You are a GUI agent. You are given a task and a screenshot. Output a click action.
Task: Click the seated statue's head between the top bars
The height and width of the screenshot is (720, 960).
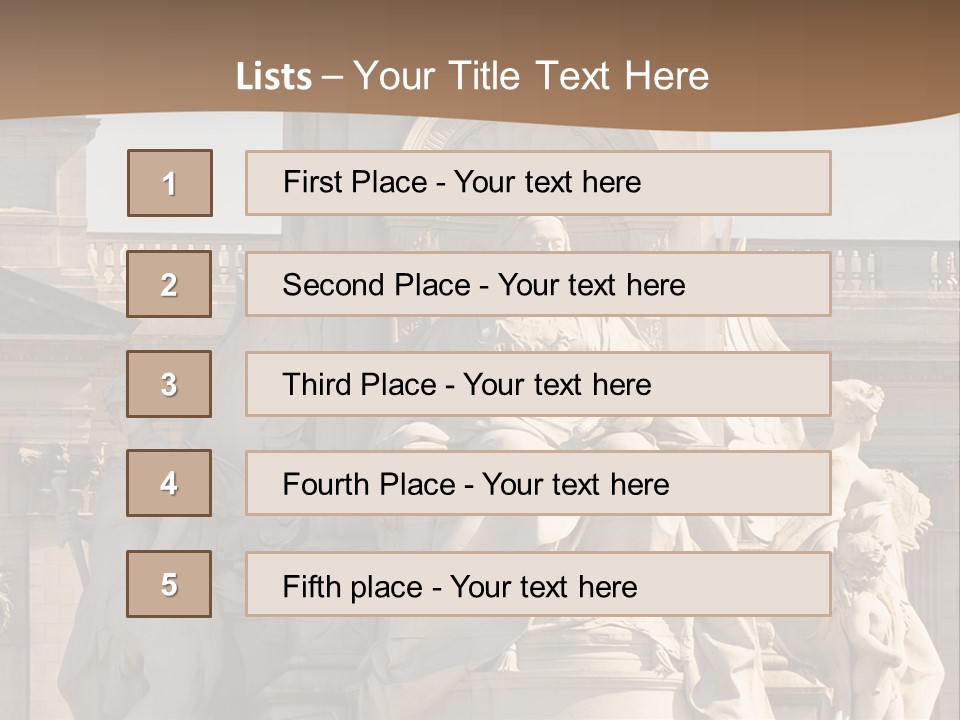(x=540, y=233)
